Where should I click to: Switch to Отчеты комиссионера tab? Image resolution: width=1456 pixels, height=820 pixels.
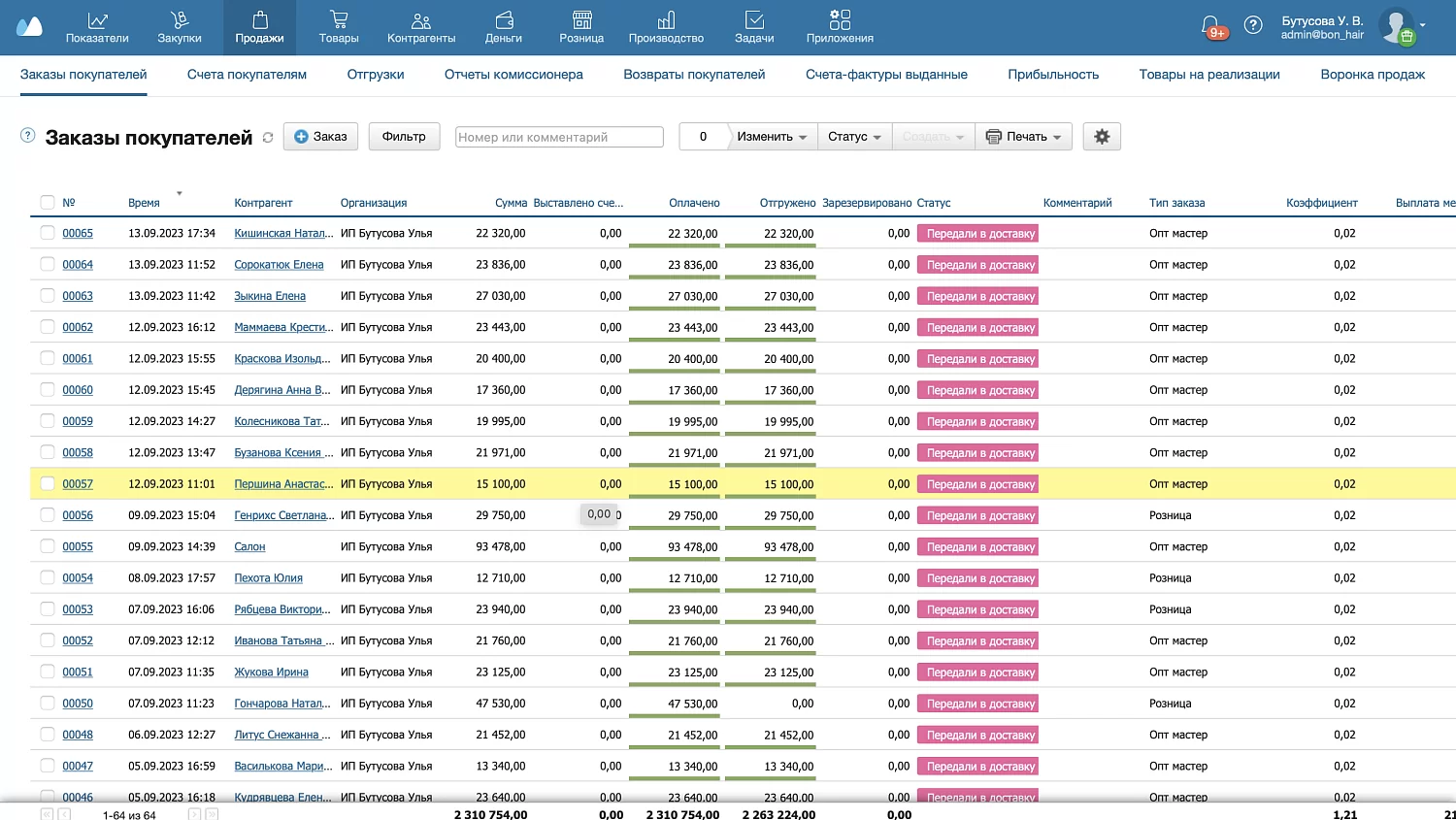coord(513,75)
